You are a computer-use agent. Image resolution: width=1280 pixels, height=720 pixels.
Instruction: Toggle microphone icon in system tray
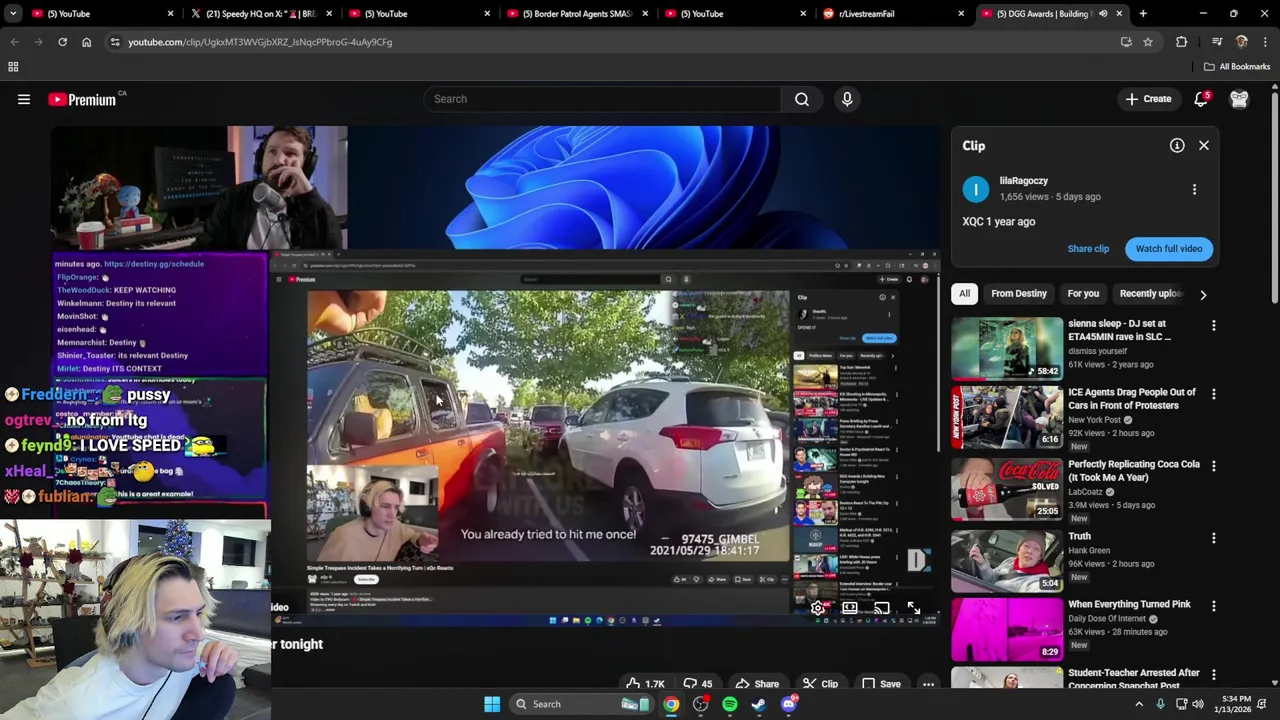(x=1160, y=704)
